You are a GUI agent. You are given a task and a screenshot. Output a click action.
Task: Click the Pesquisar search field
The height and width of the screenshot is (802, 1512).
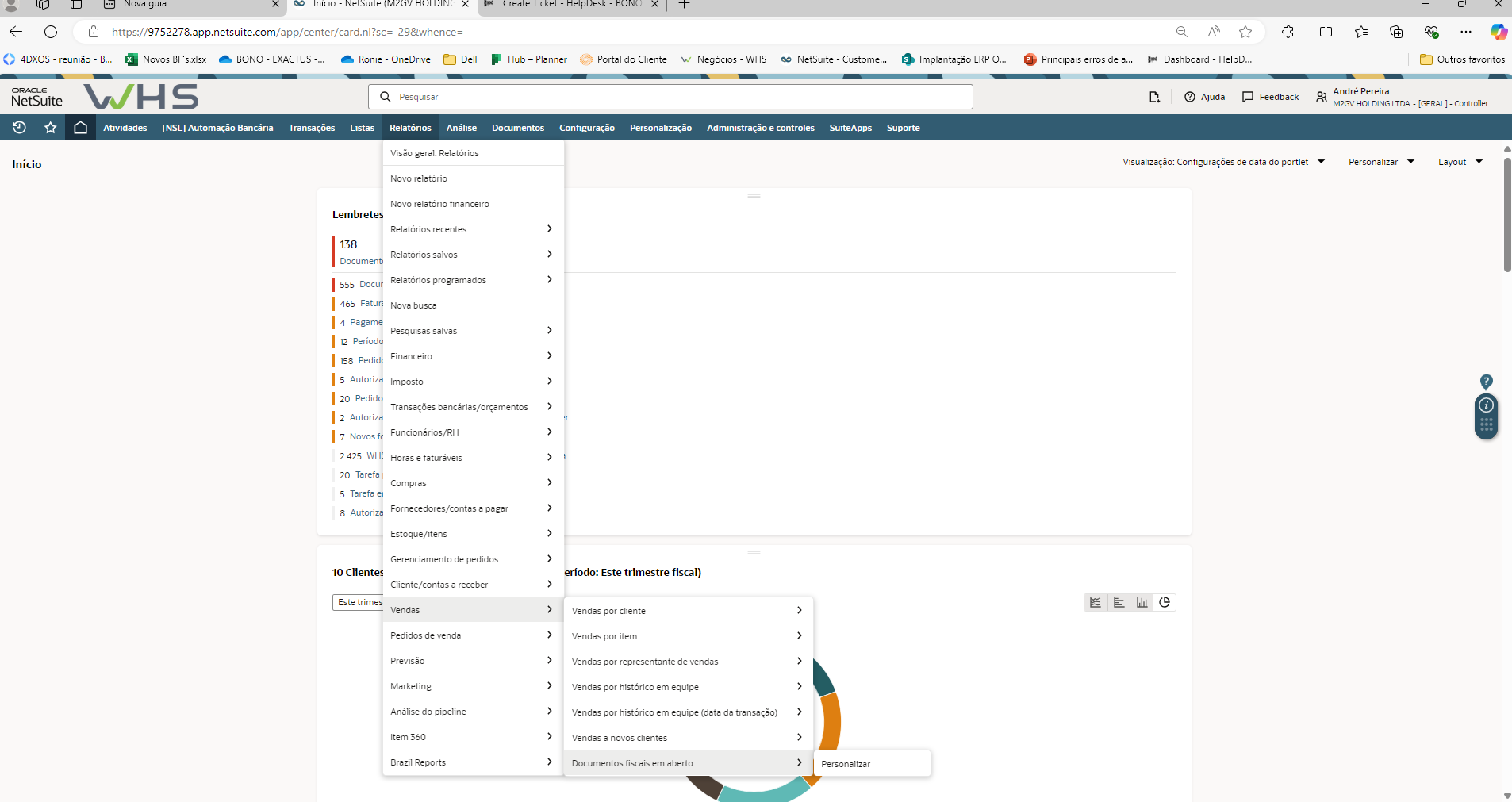tap(670, 97)
